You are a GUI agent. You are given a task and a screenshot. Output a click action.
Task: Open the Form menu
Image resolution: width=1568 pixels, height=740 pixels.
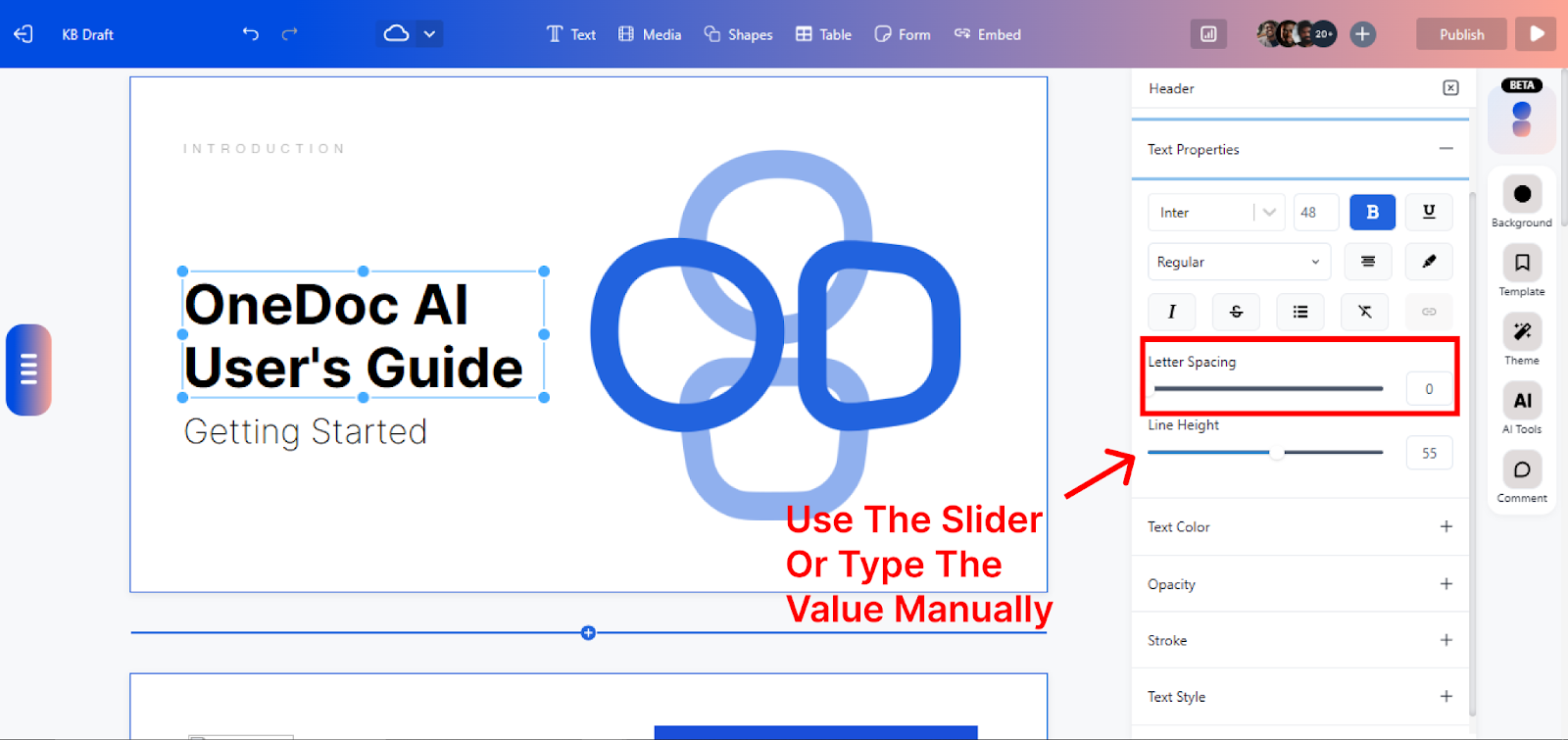click(x=903, y=34)
